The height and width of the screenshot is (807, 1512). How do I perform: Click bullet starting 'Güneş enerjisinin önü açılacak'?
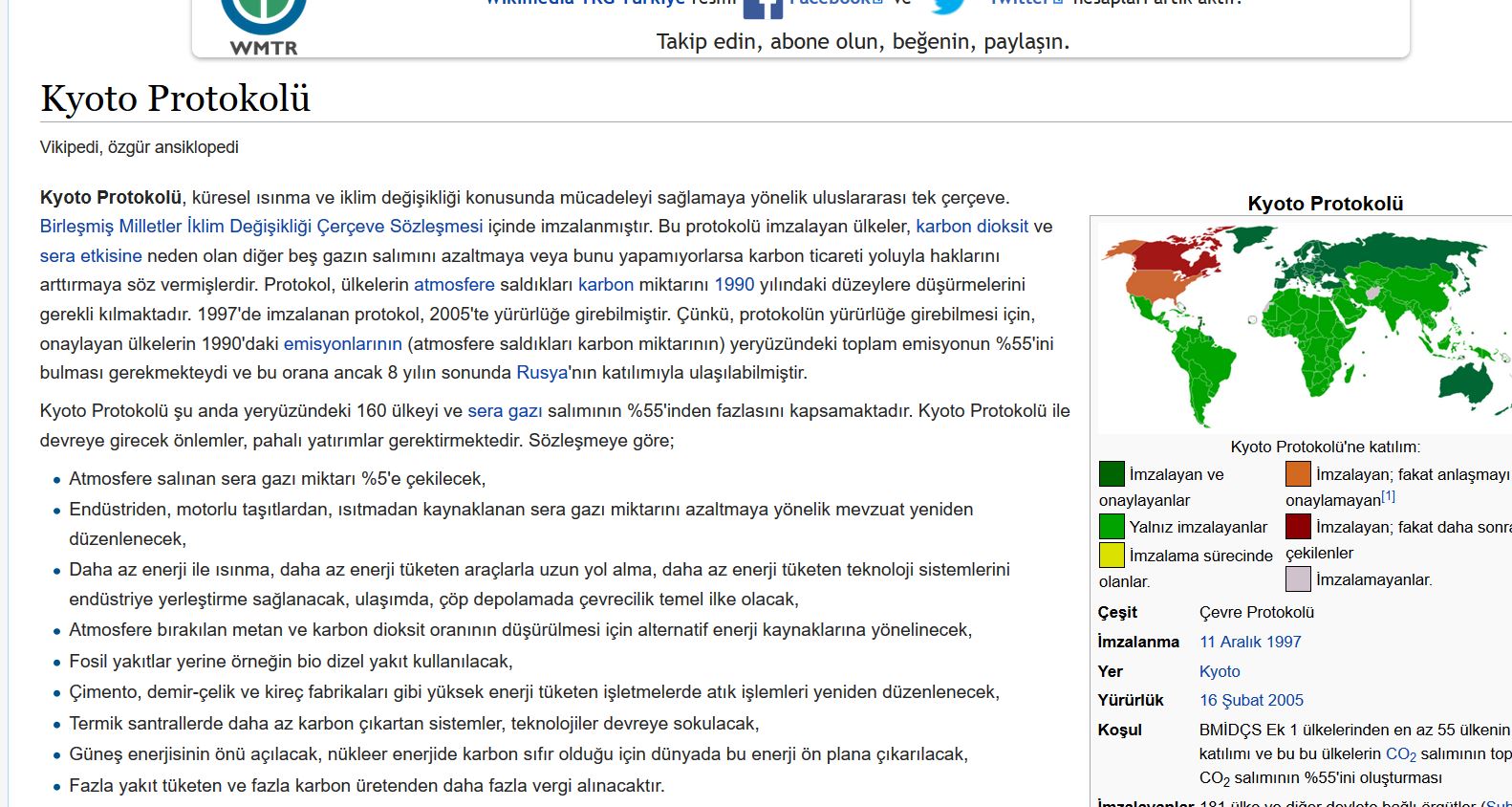[x=518, y=754]
